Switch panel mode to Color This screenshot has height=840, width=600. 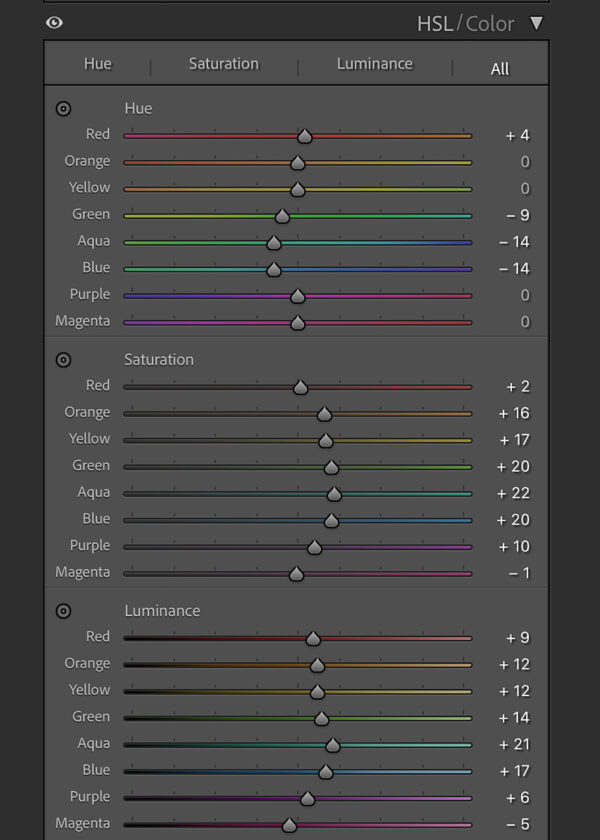490,24
